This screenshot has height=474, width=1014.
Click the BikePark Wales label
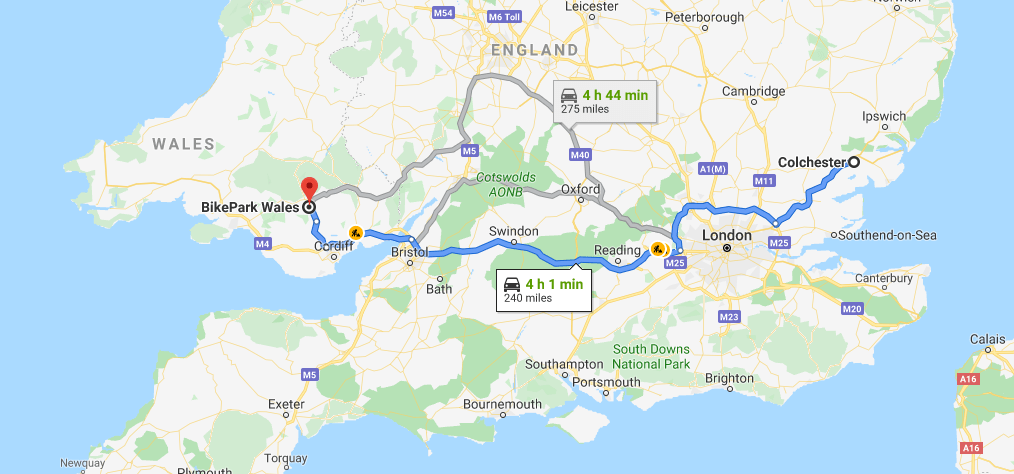[250, 208]
